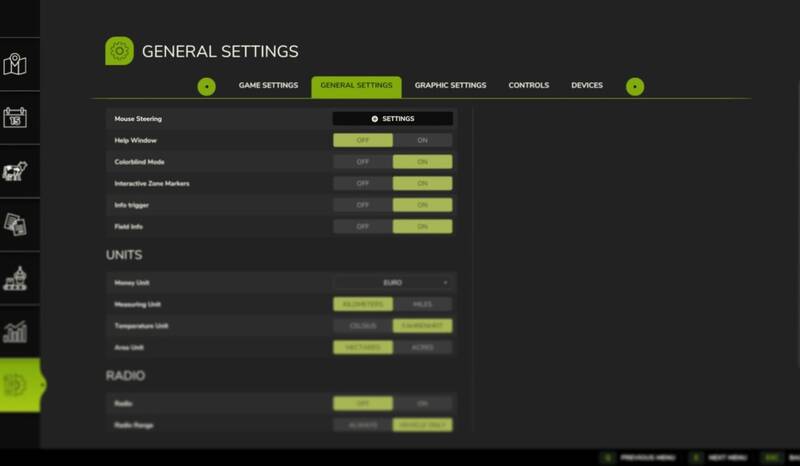The height and width of the screenshot is (466, 800).
Task: Click the left round tab-navigation button
Action: (206, 86)
